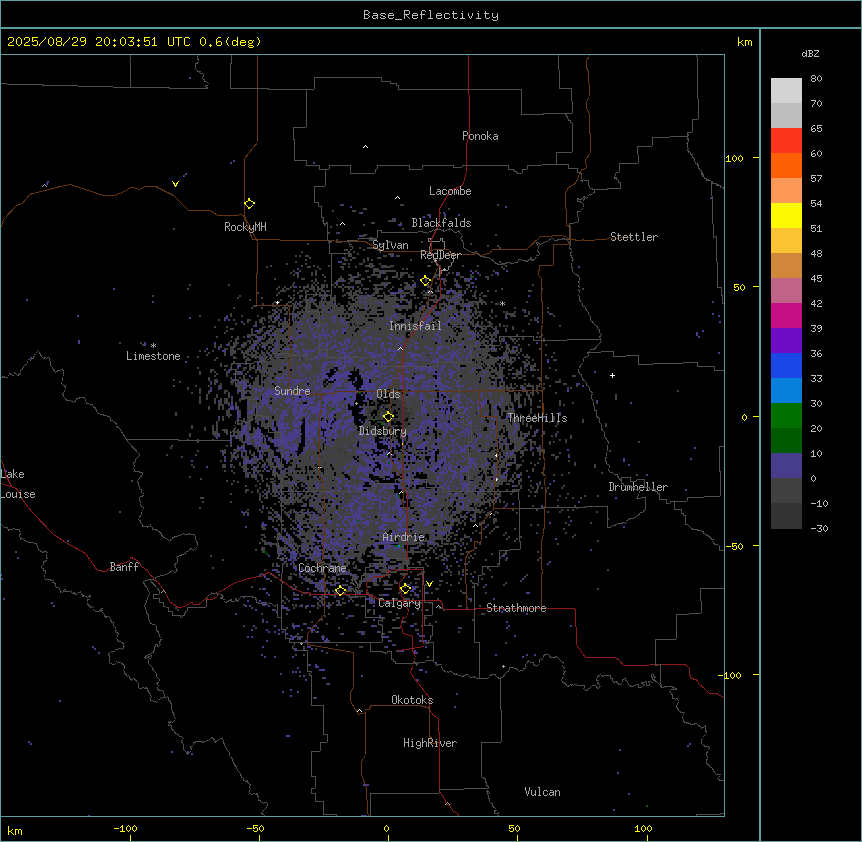Select the yellow diamond marker between Olds and Didsbury

tap(388, 417)
